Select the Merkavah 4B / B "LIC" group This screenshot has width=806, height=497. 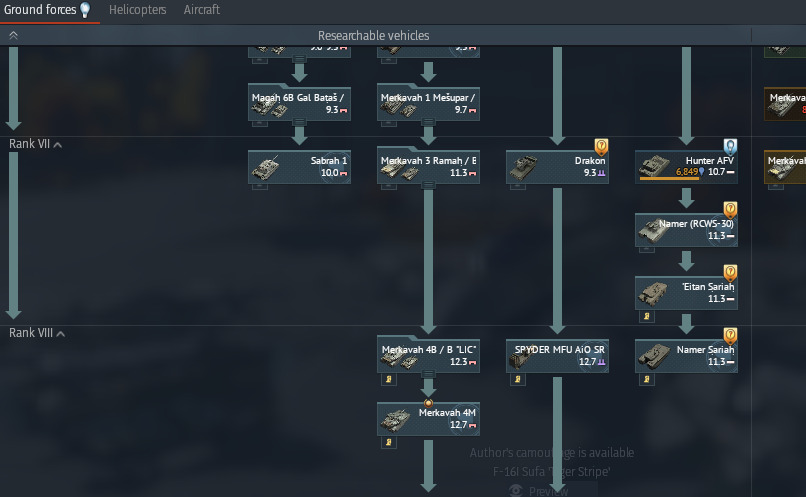click(428, 356)
